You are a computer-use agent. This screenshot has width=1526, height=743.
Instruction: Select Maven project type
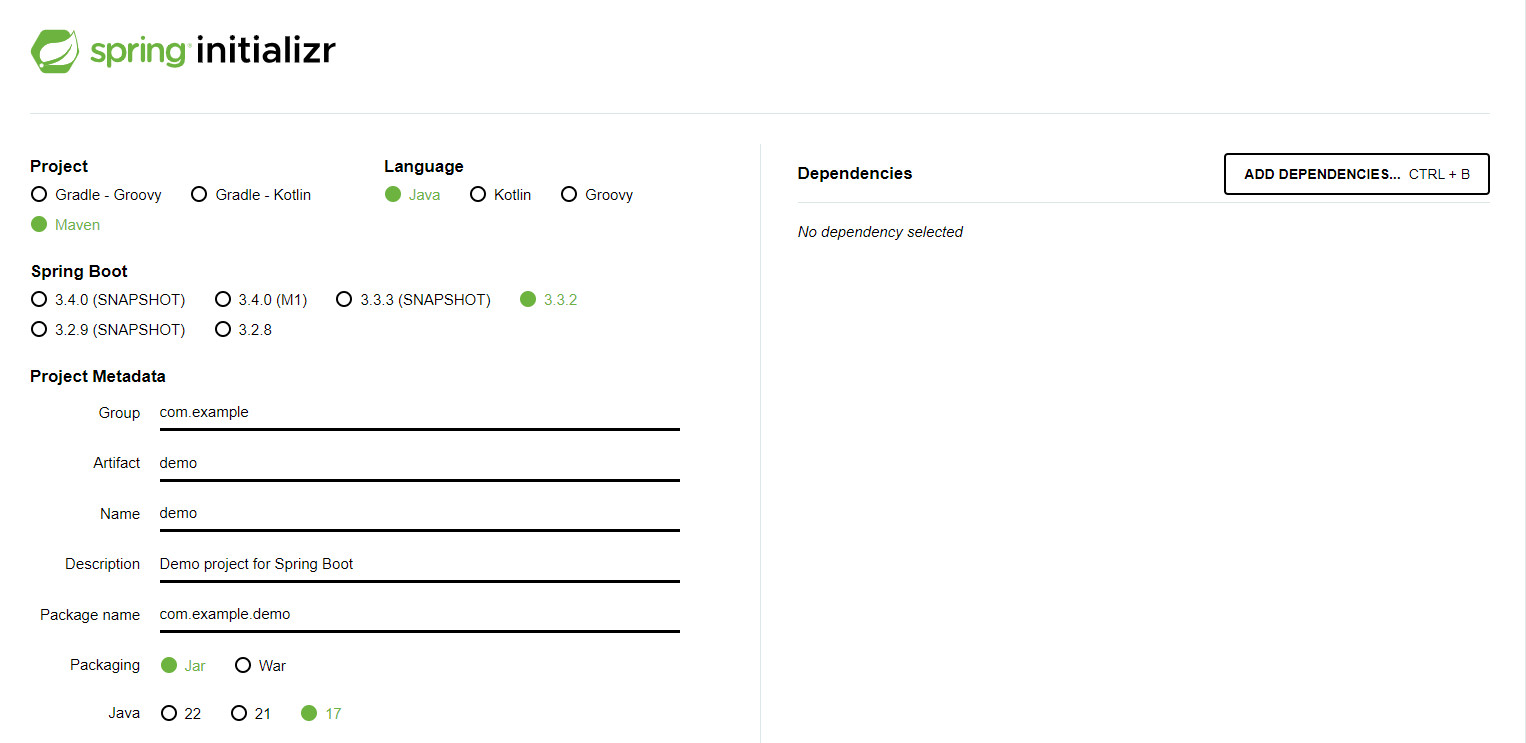pos(66,225)
